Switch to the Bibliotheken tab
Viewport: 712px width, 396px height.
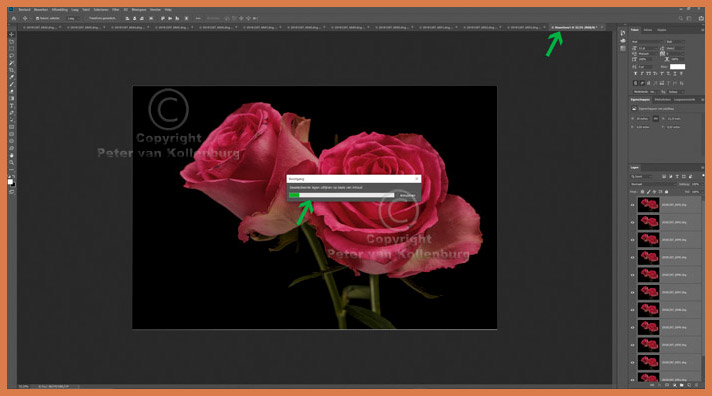point(663,100)
